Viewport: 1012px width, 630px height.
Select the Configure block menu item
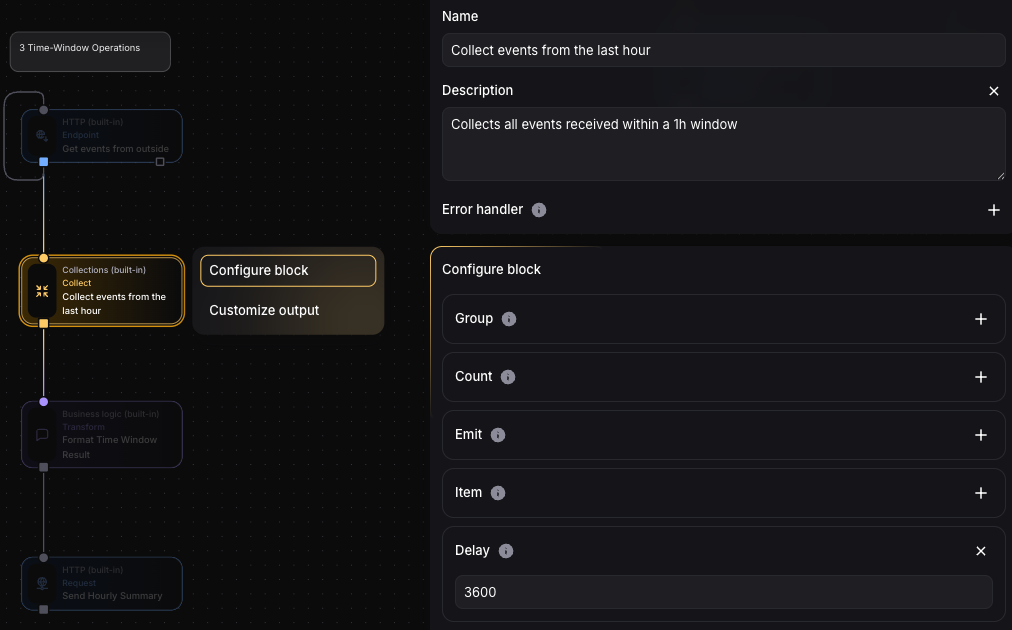(288, 271)
